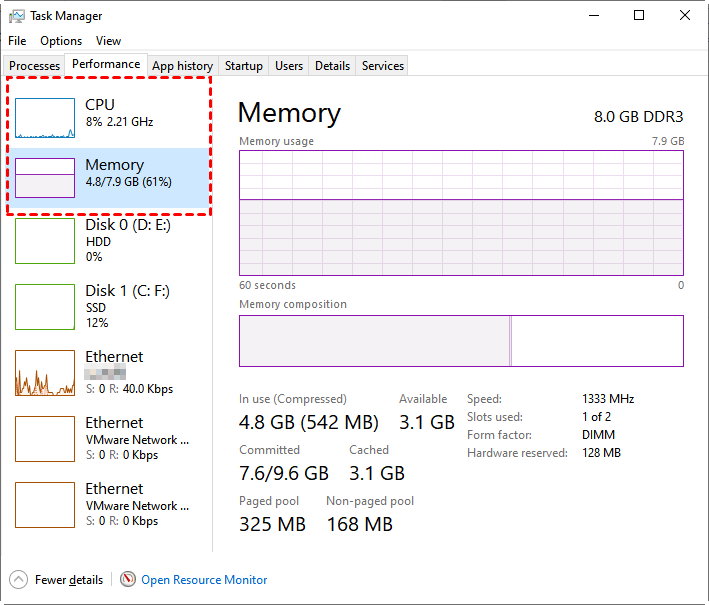Switch to the Performance tab
The height and width of the screenshot is (605, 709).
pyautogui.click(x=106, y=64)
